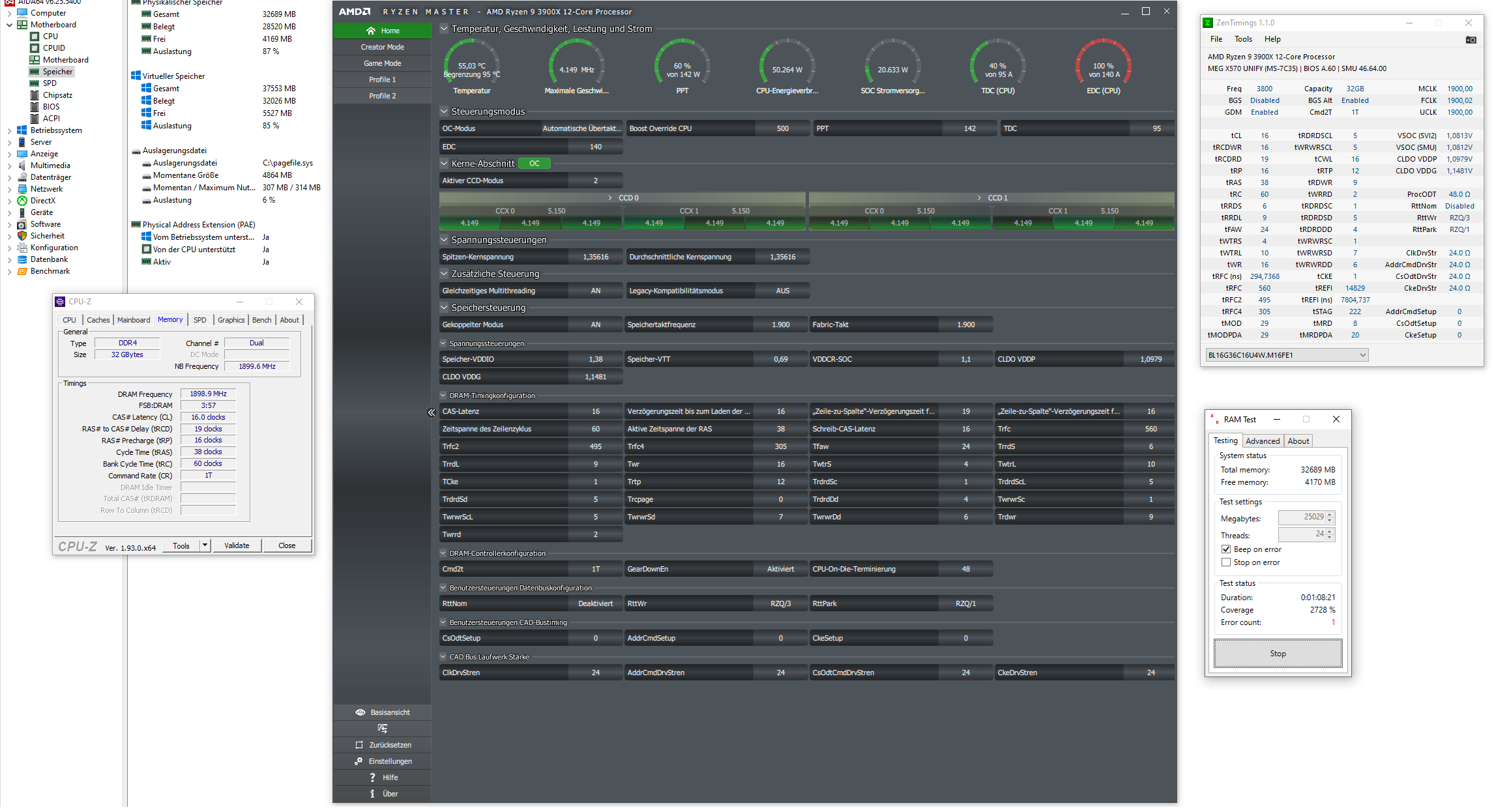
Task: Switch to Bench tab in CPU-Z
Action: point(261,320)
